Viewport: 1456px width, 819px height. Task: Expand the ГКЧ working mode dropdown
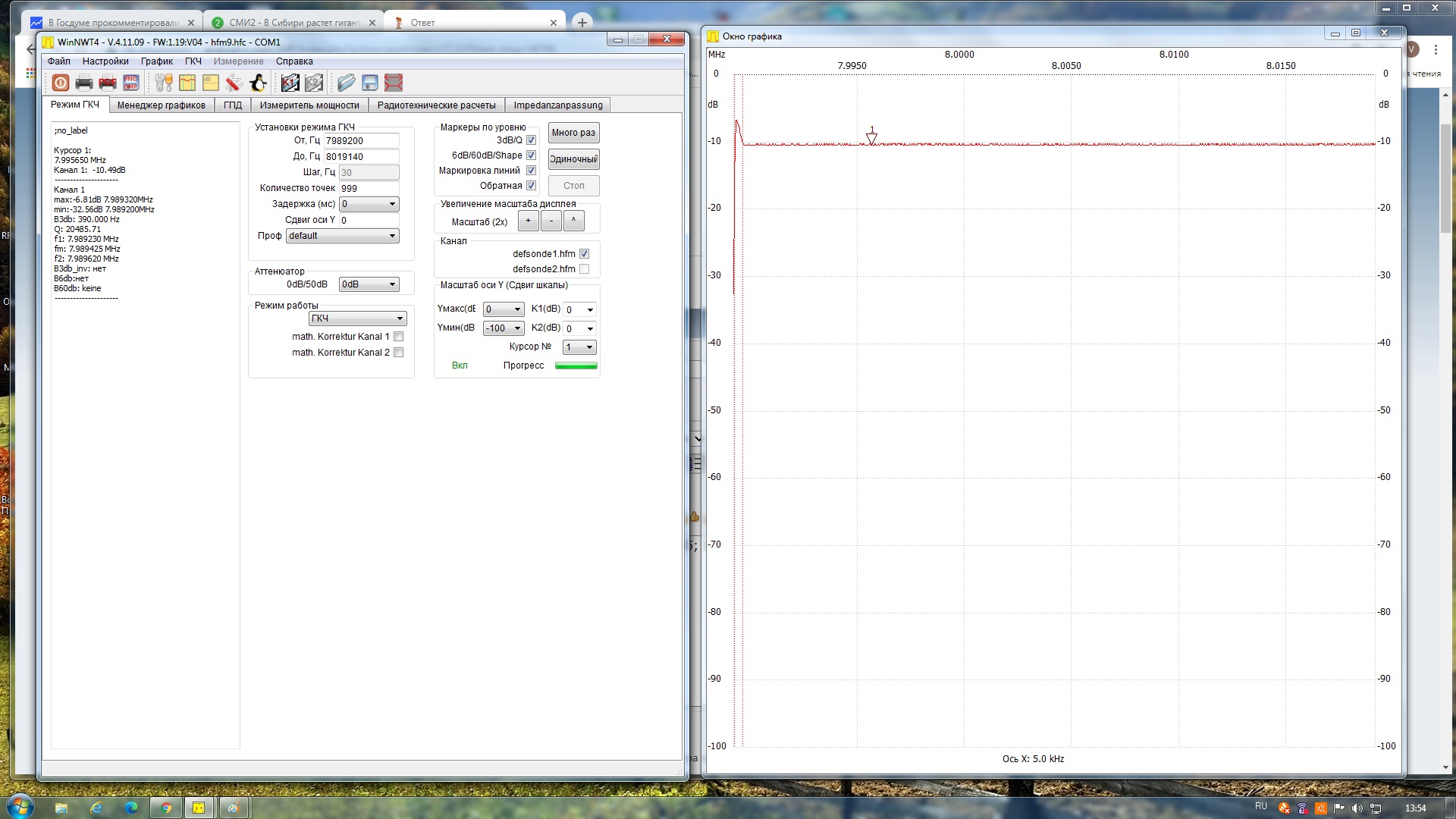click(357, 318)
